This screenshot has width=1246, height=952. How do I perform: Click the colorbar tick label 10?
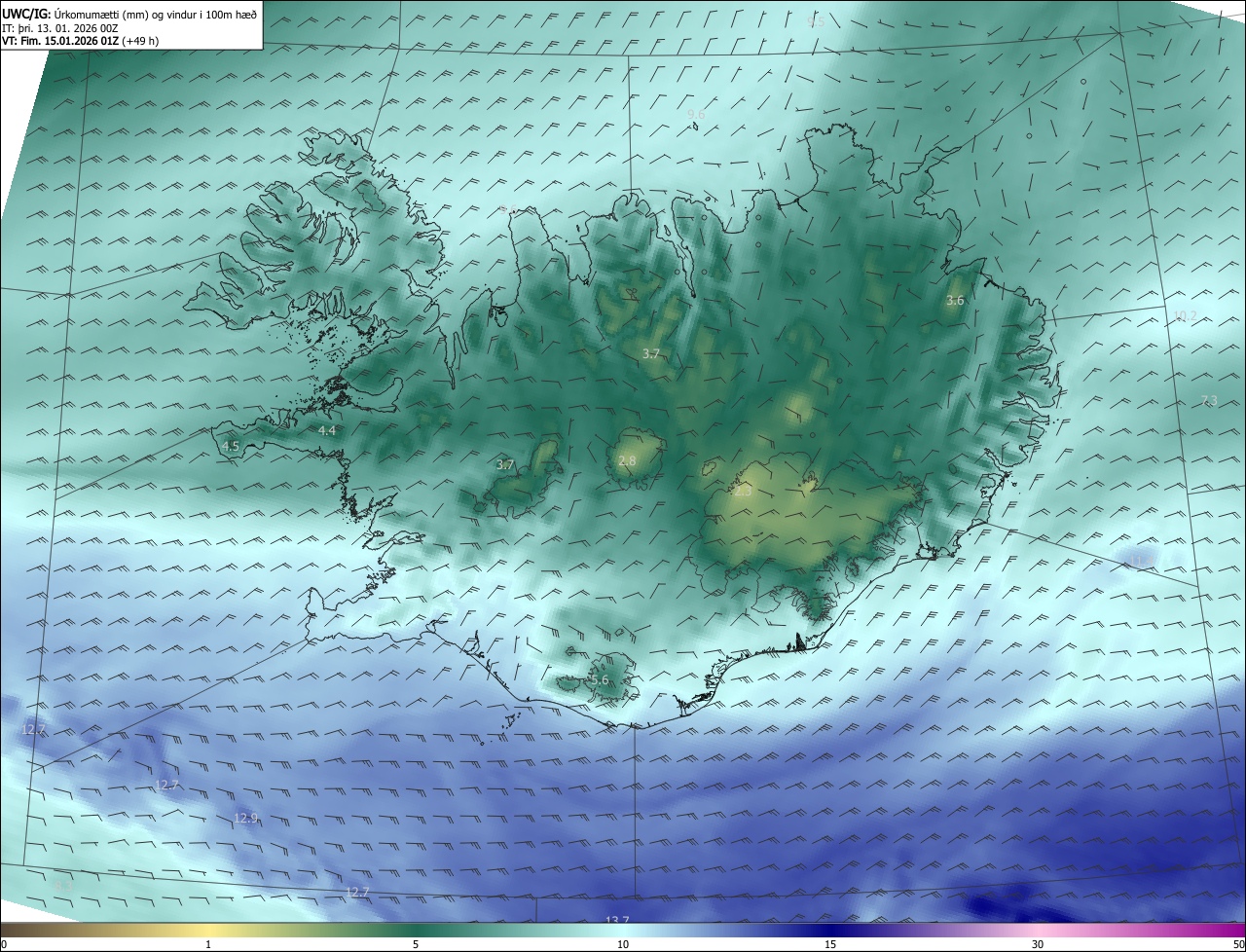623,945
